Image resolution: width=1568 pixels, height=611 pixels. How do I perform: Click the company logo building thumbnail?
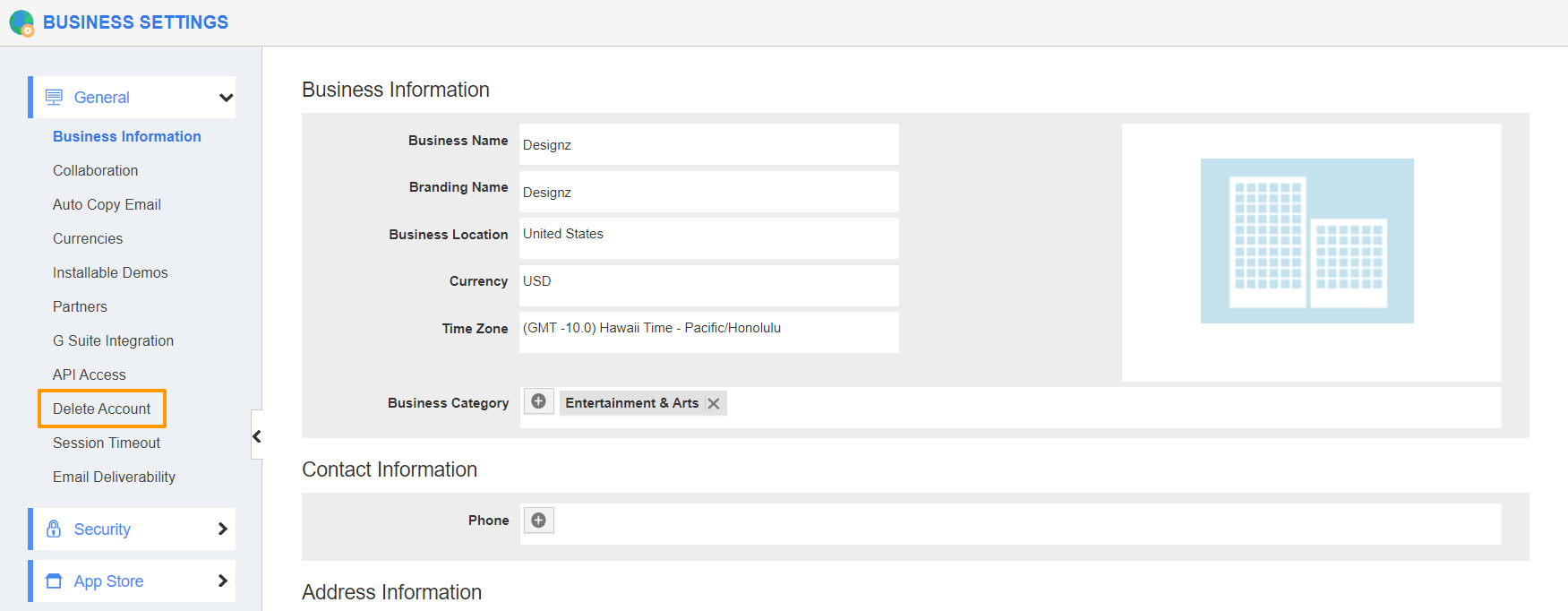[x=1307, y=241]
